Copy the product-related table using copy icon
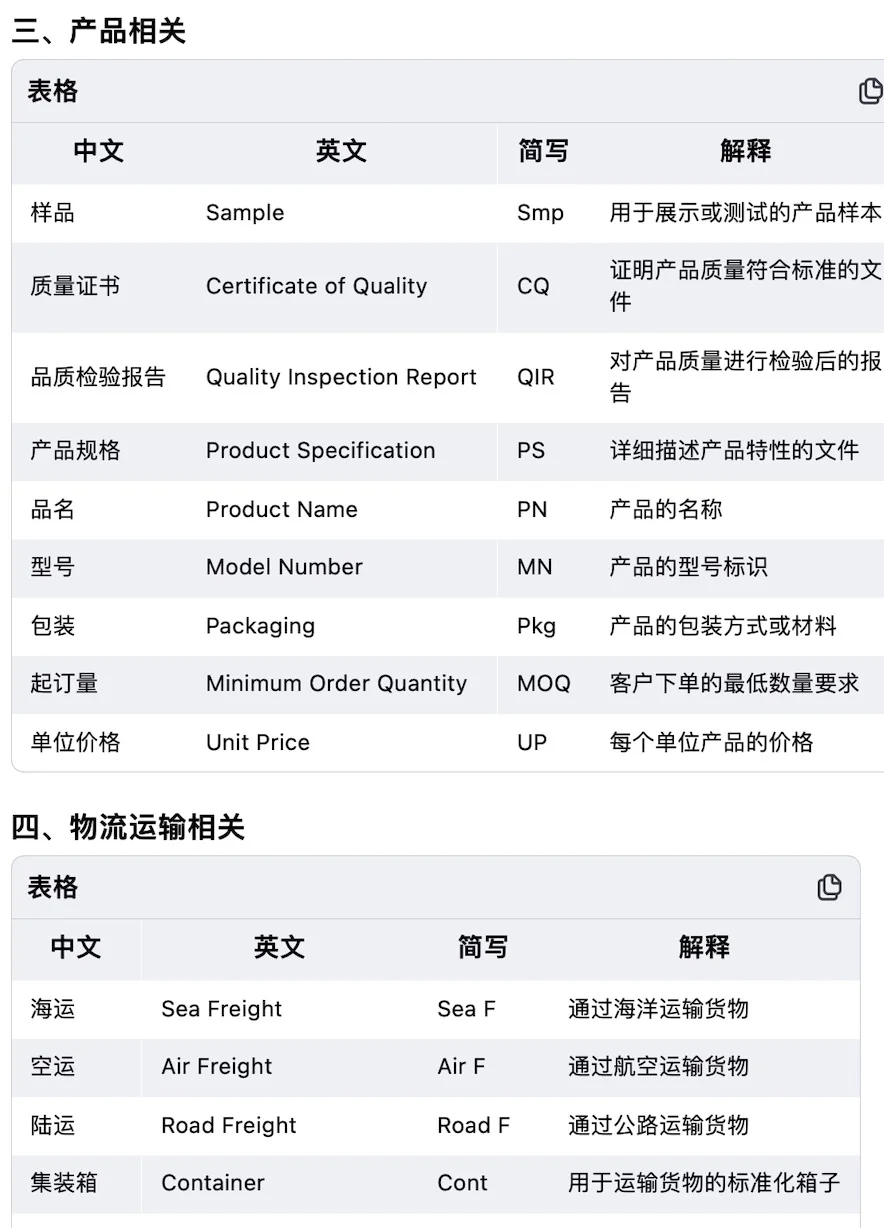 pyautogui.click(x=870, y=91)
